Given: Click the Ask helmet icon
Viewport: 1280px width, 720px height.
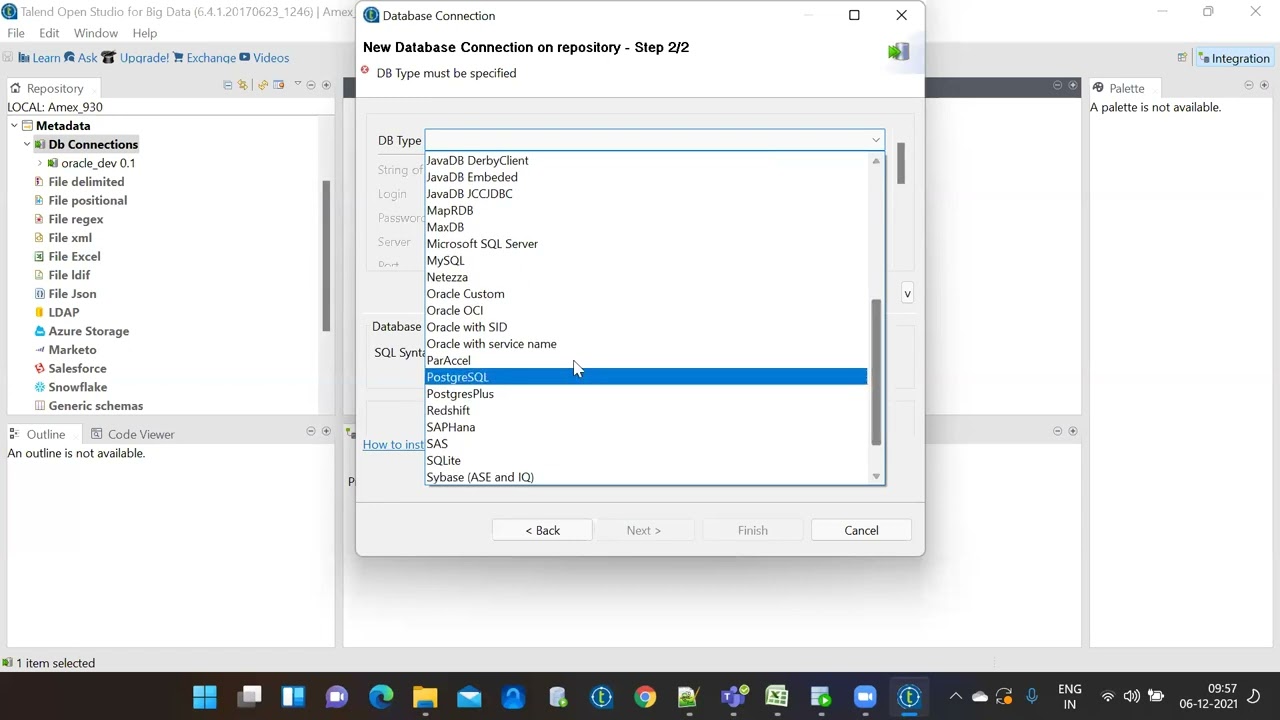Looking at the screenshot, I should pos(68,58).
